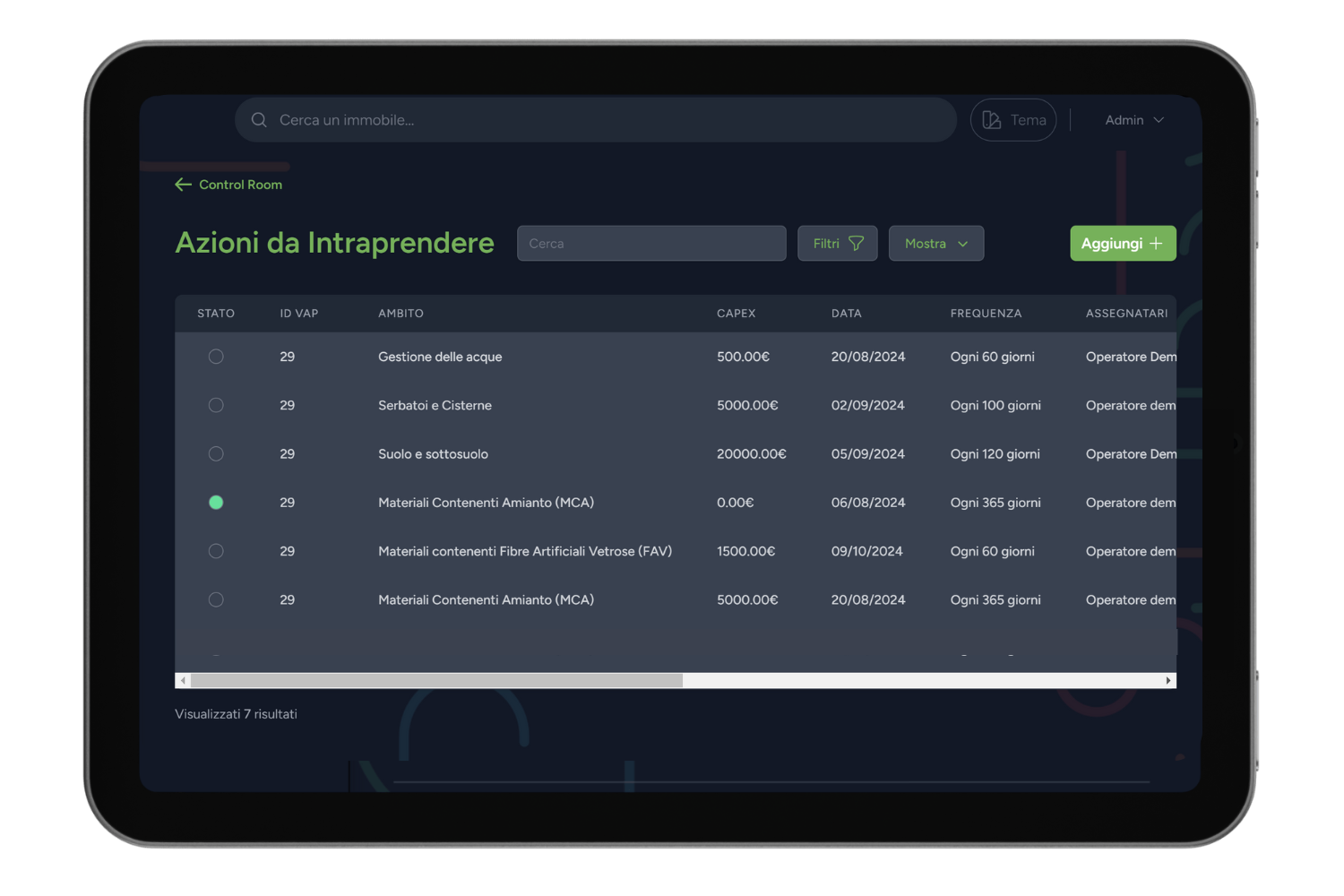Sort by the CAPEX column header

(736, 314)
